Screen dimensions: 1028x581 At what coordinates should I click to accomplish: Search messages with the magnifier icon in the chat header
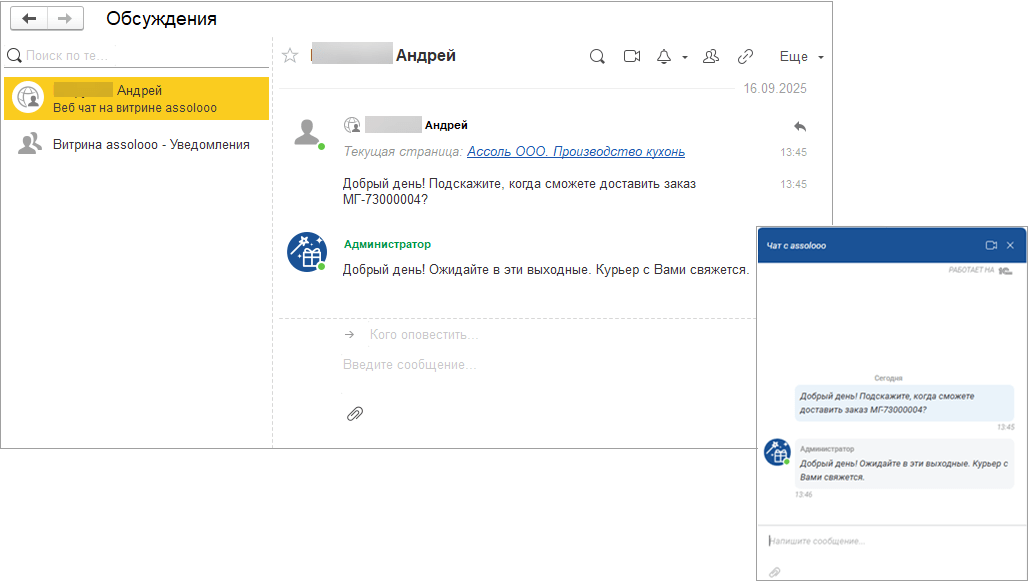[x=597, y=56]
